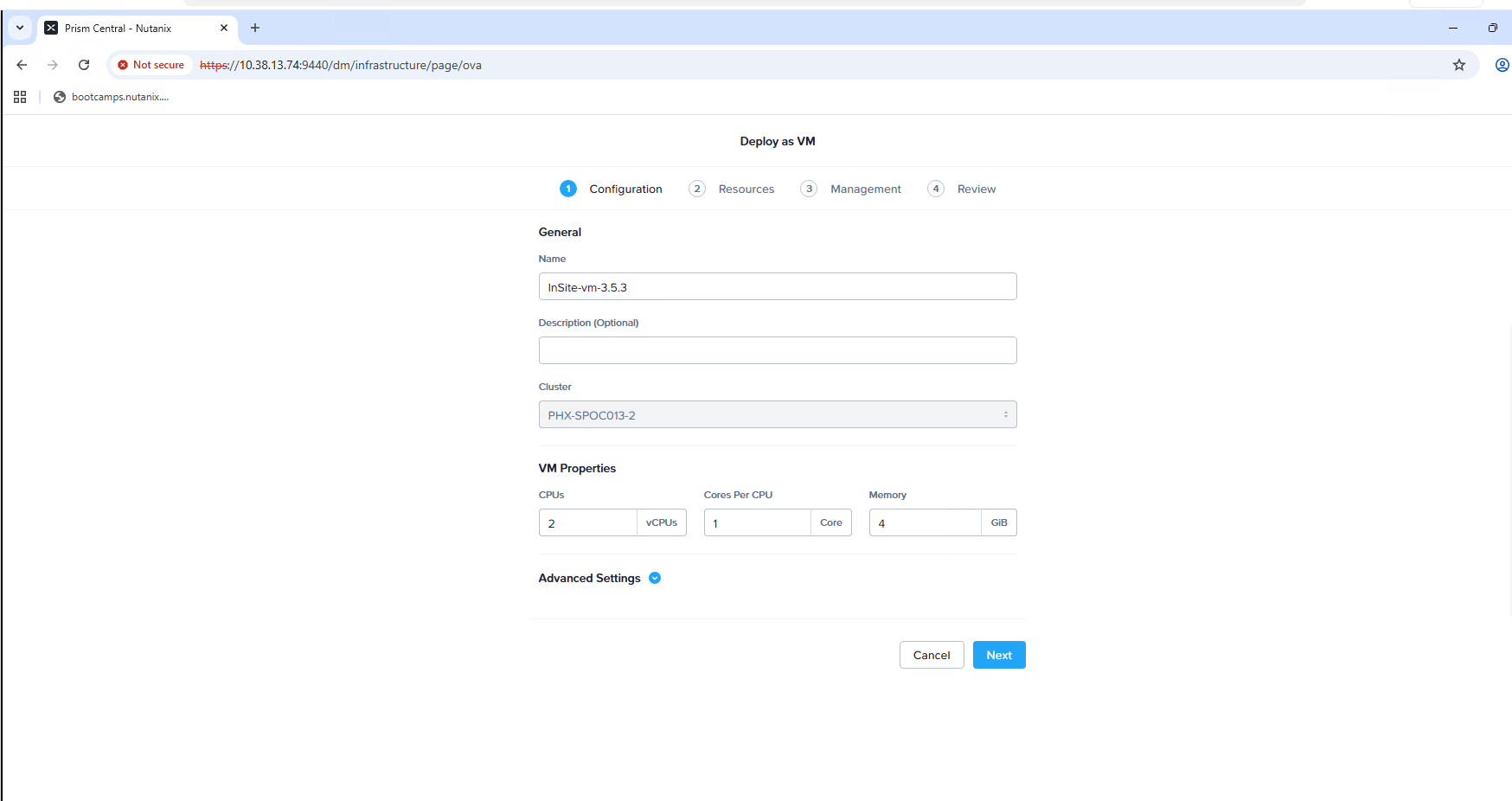Screen dimensions: 1512x801
Task: Open a new browser tab
Action: 255,28
